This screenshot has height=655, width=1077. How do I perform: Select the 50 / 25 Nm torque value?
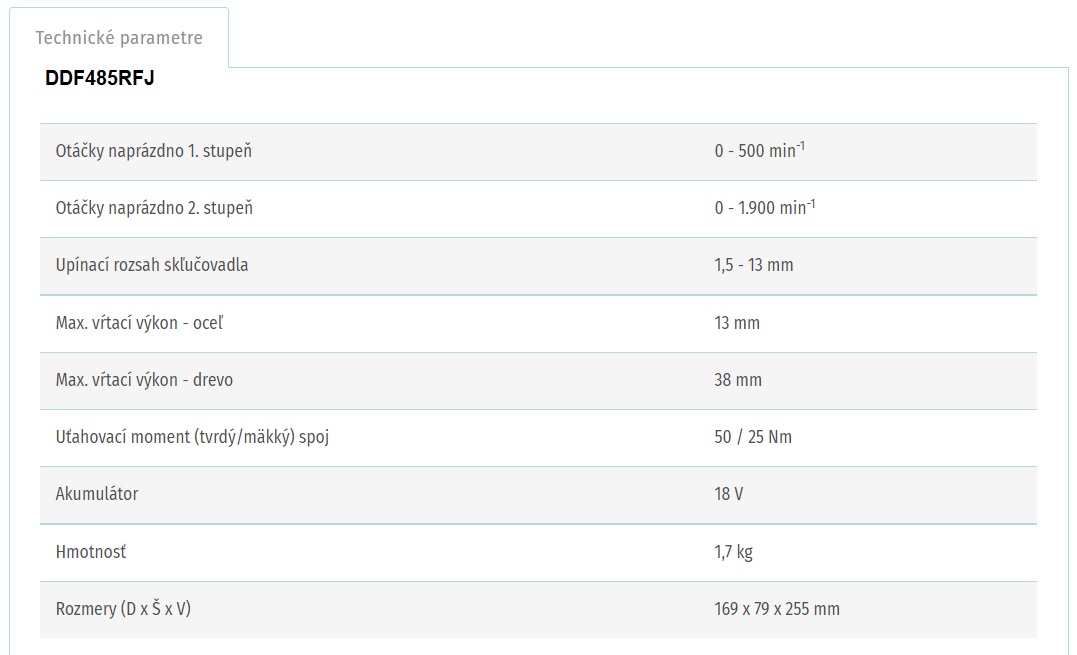pyautogui.click(x=753, y=437)
